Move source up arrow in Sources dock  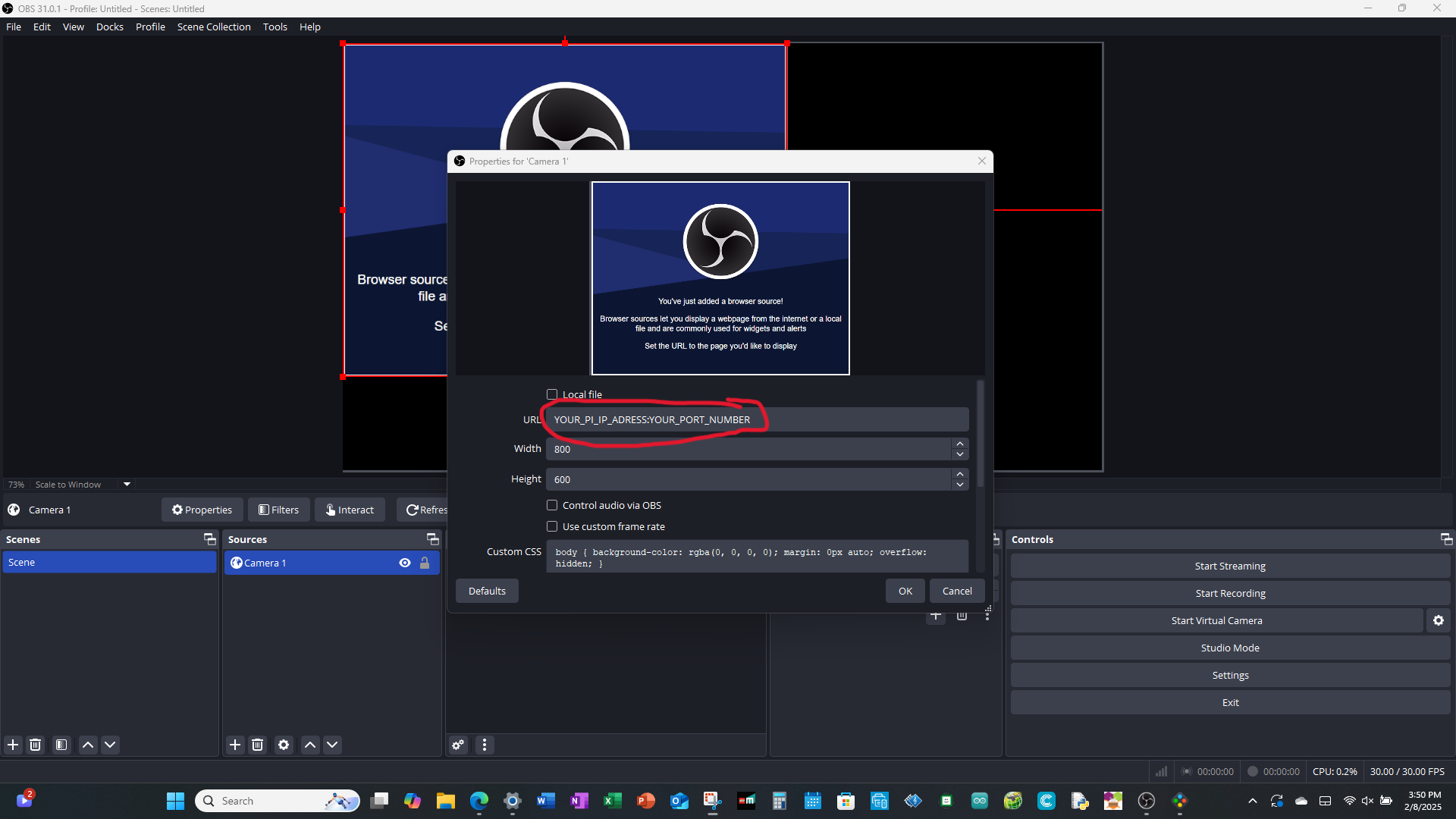pos(310,745)
